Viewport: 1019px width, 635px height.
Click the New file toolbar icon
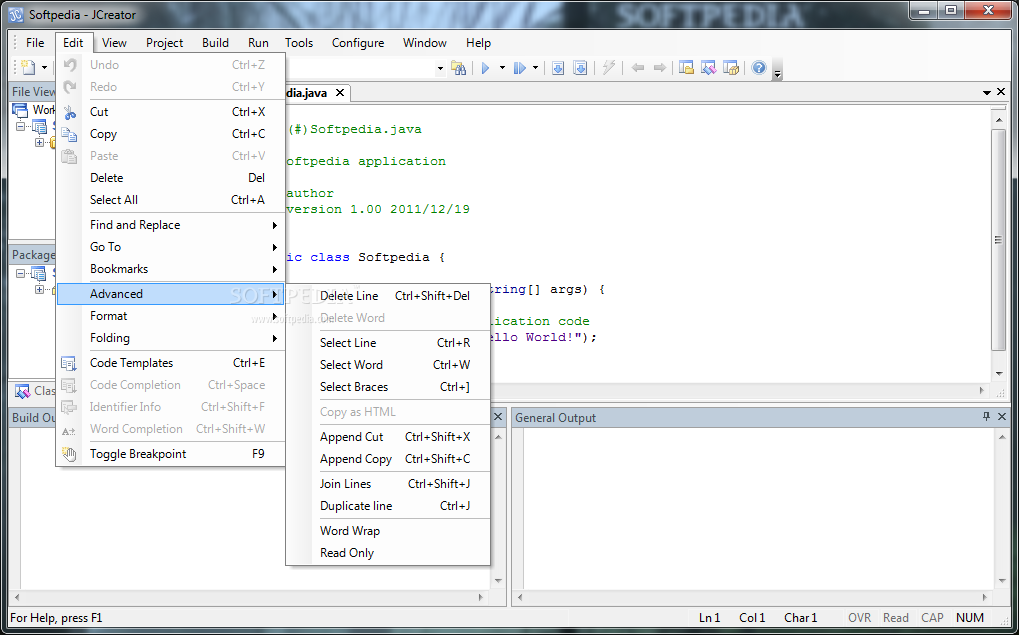coord(27,67)
